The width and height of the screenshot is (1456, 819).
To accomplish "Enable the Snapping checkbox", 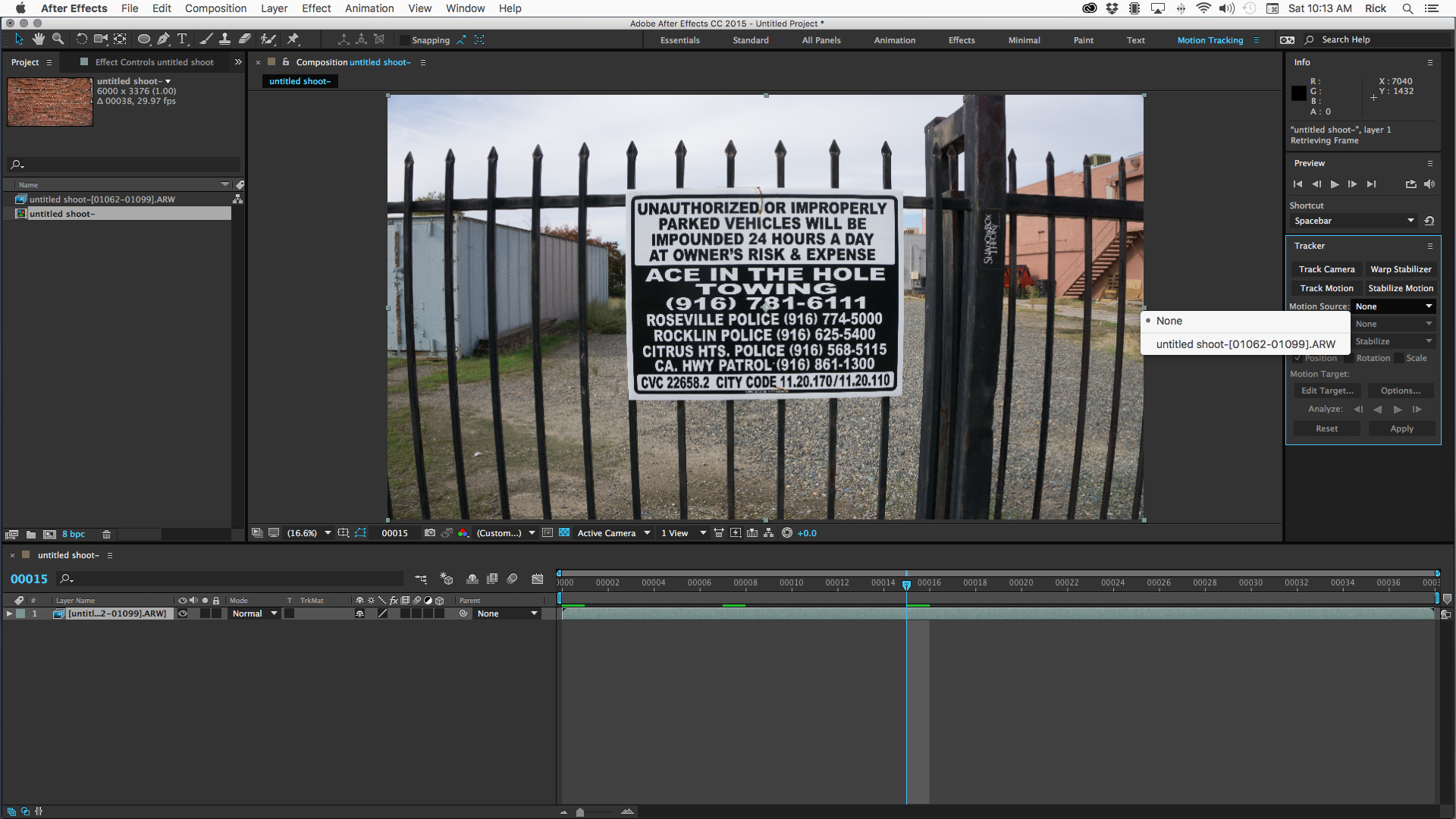I will pyautogui.click(x=404, y=40).
